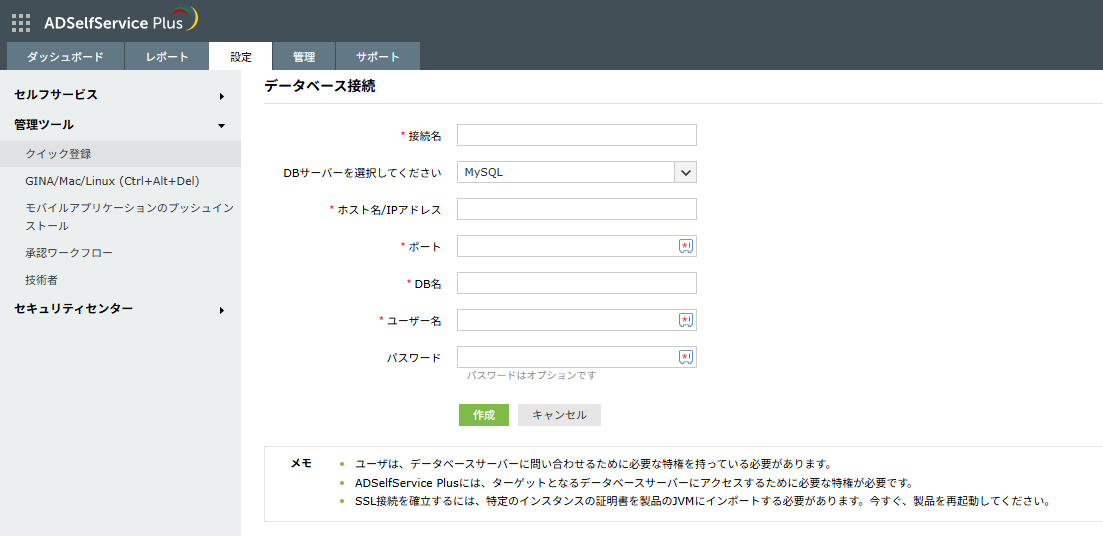Screen dimensions: 1103x536
Task: Open the apps grid icon
Action: [x=21, y=22]
